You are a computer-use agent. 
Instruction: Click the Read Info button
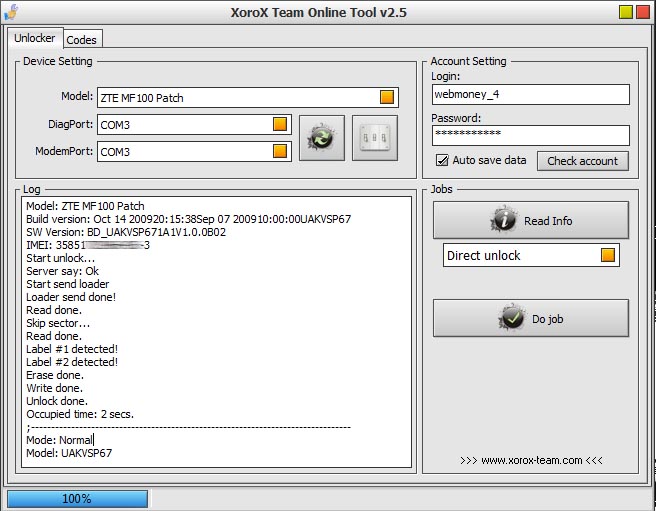[x=531, y=220]
